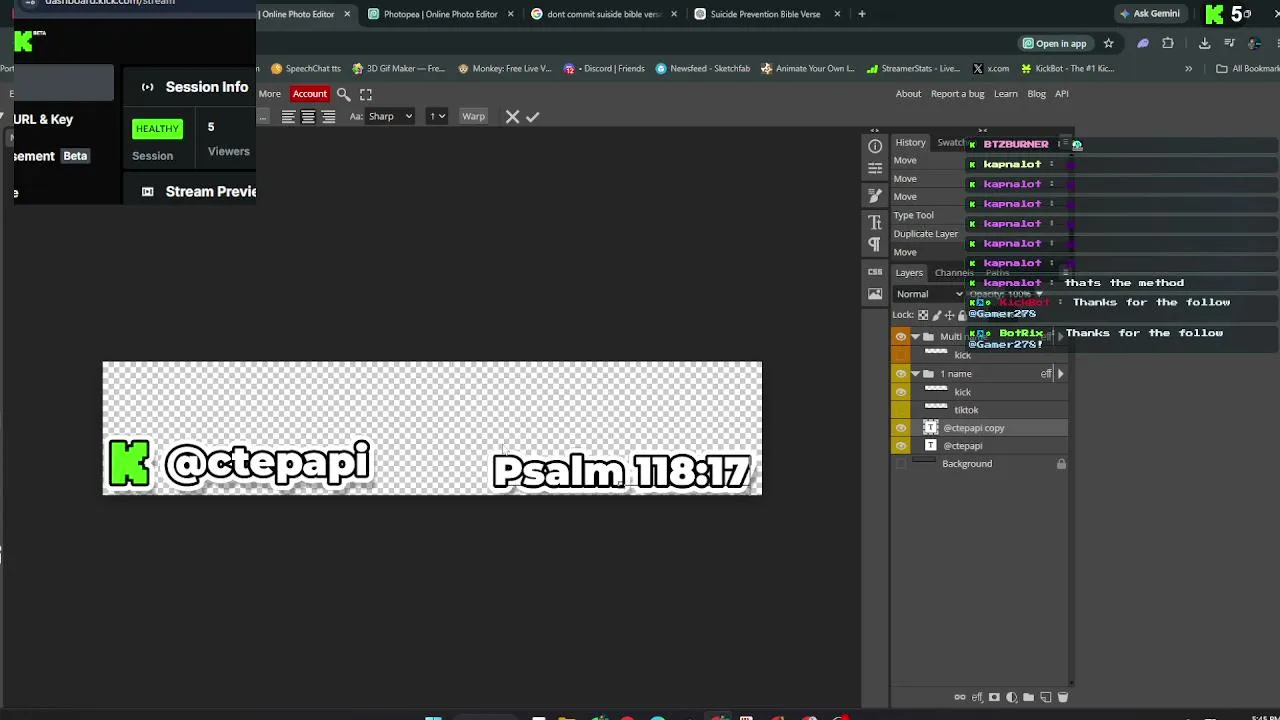Click the Psalm 118:17 text on canvas
This screenshot has height=720, width=1280.
coord(622,472)
